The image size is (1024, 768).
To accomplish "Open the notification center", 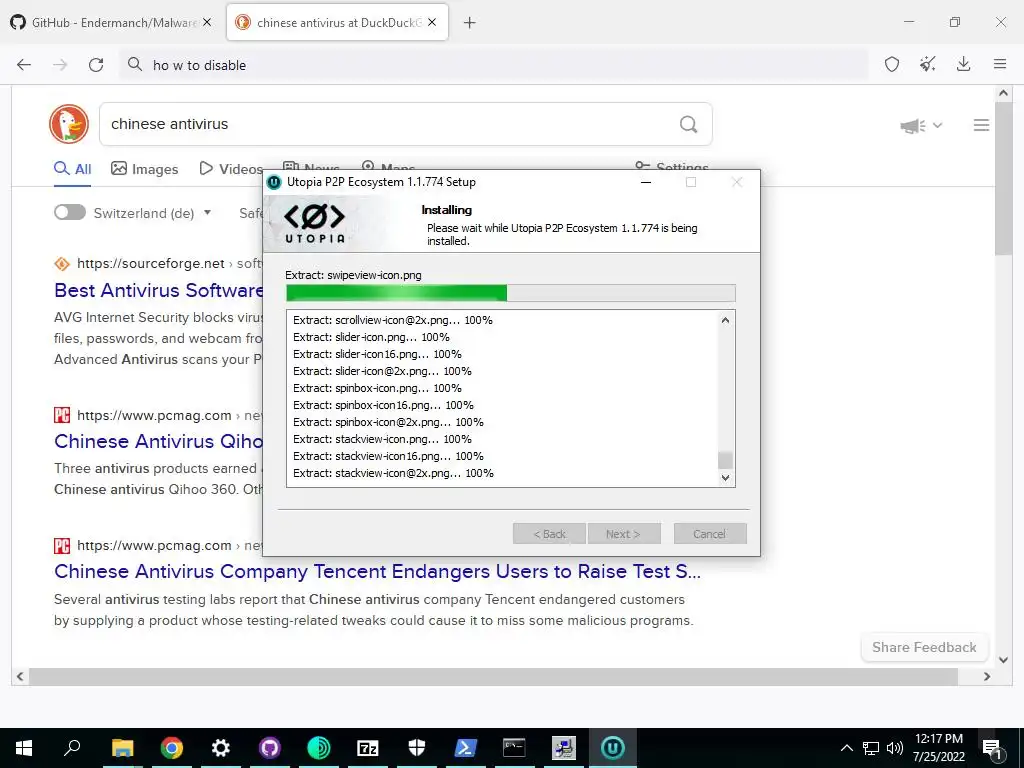I will [991, 749].
